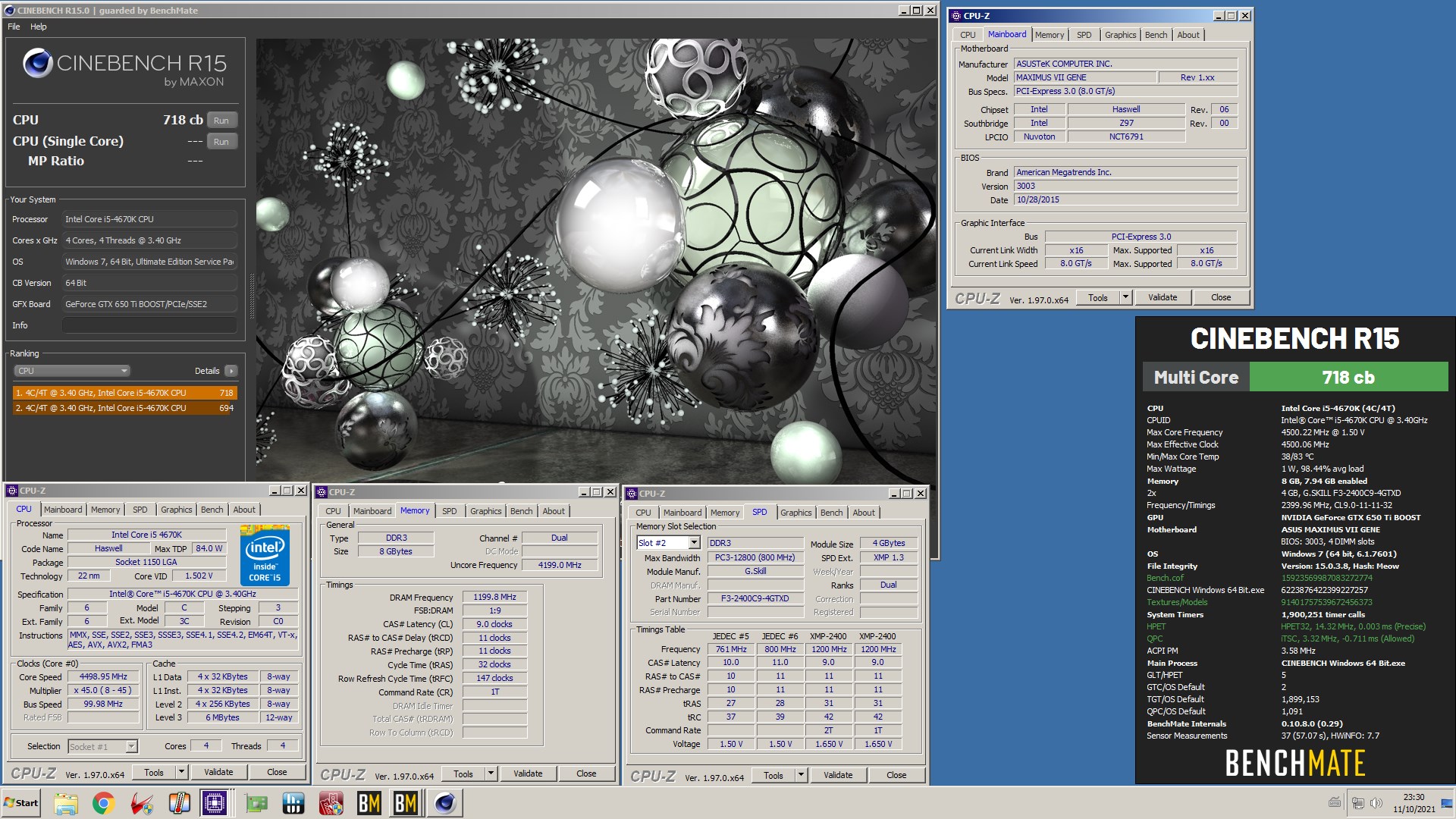Click Validate in Mainboard CPU-Z window

point(1163,297)
